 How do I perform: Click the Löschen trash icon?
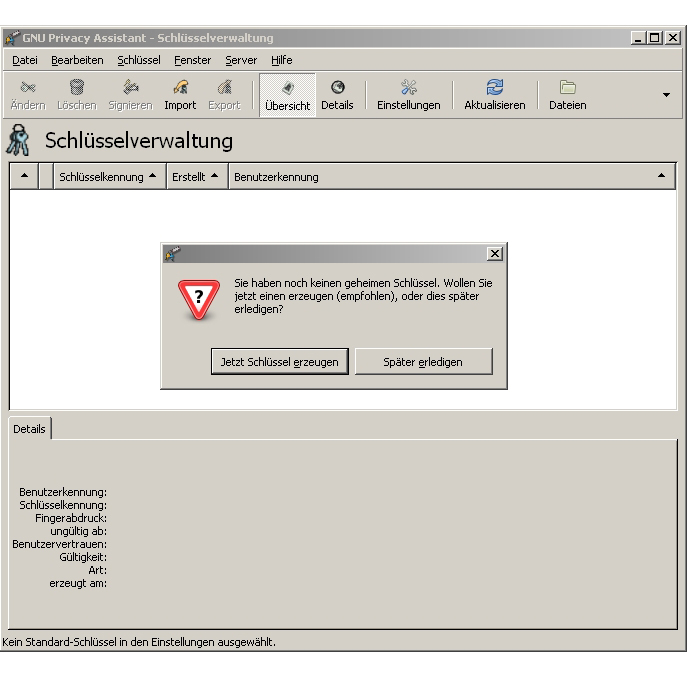coord(76,95)
